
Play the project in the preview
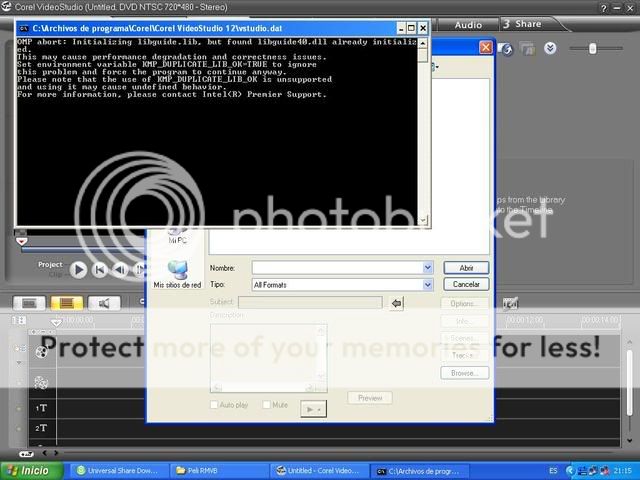(78, 270)
